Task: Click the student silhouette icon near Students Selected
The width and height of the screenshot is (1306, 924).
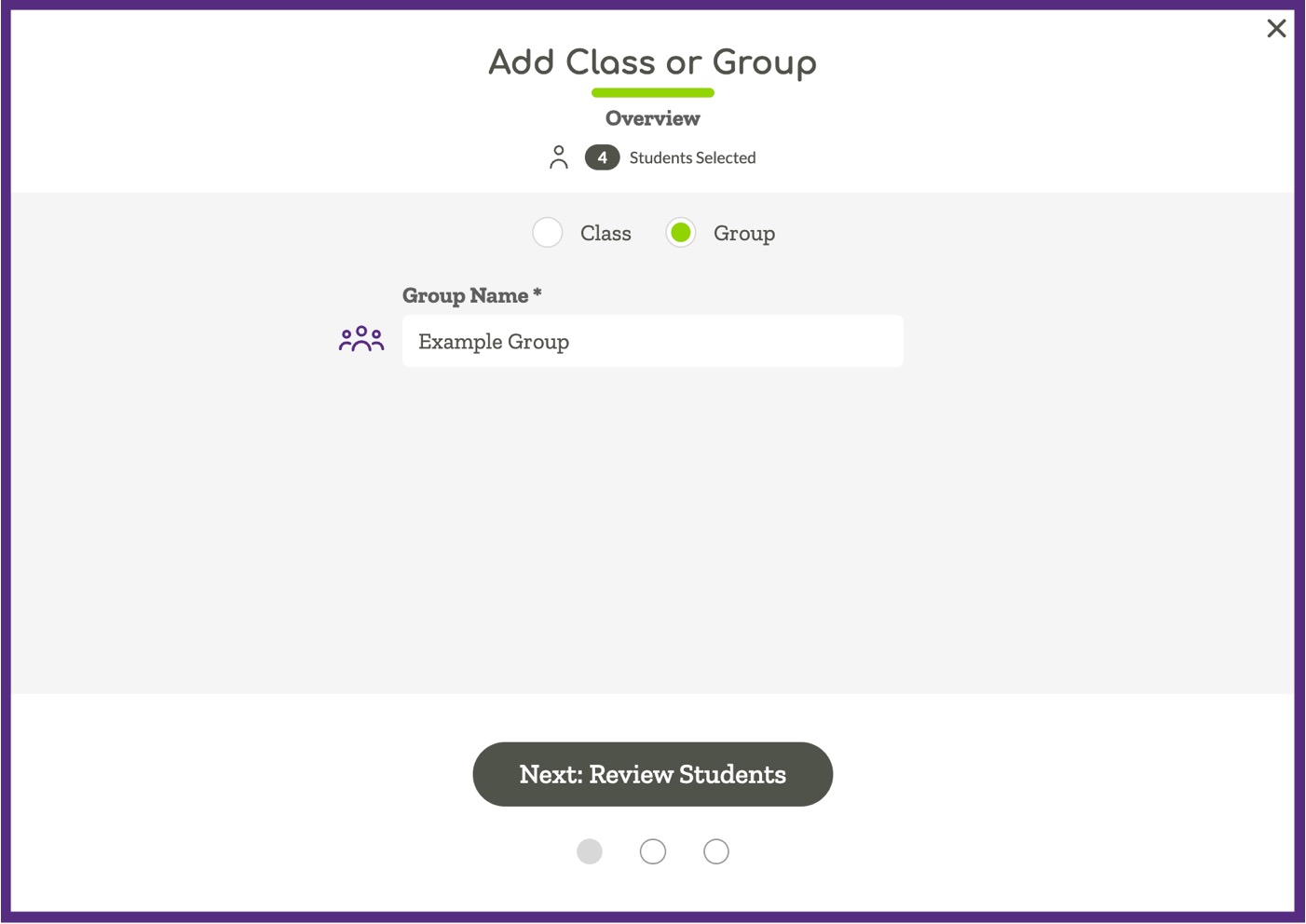Action: coord(560,156)
